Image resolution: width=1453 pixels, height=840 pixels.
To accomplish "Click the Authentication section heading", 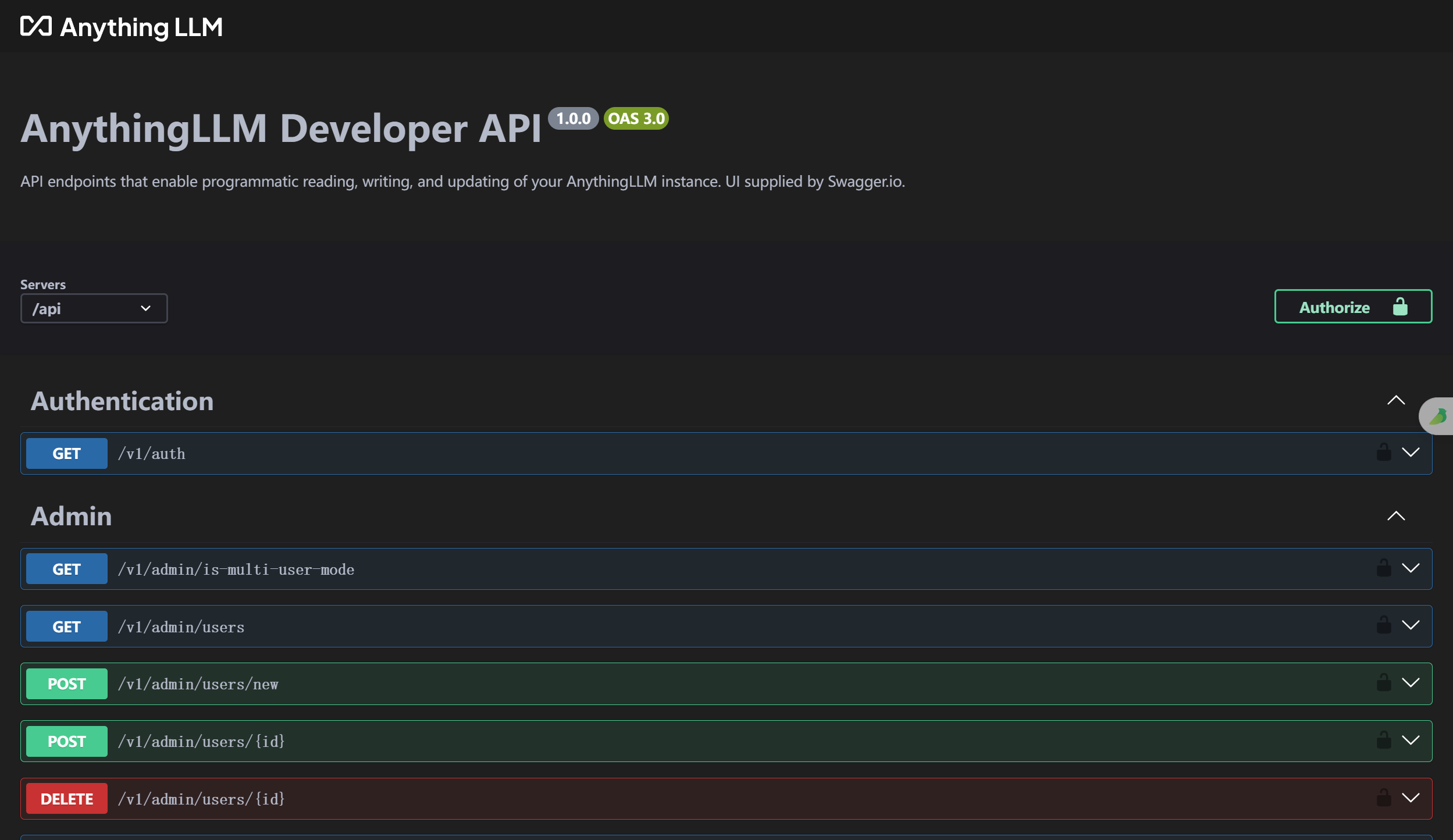I will point(122,401).
